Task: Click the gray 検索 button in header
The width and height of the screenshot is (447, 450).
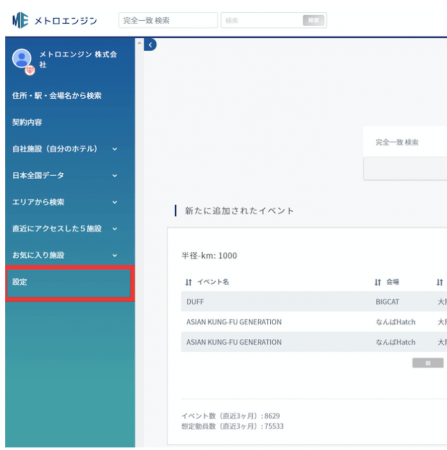Action: (x=313, y=20)
